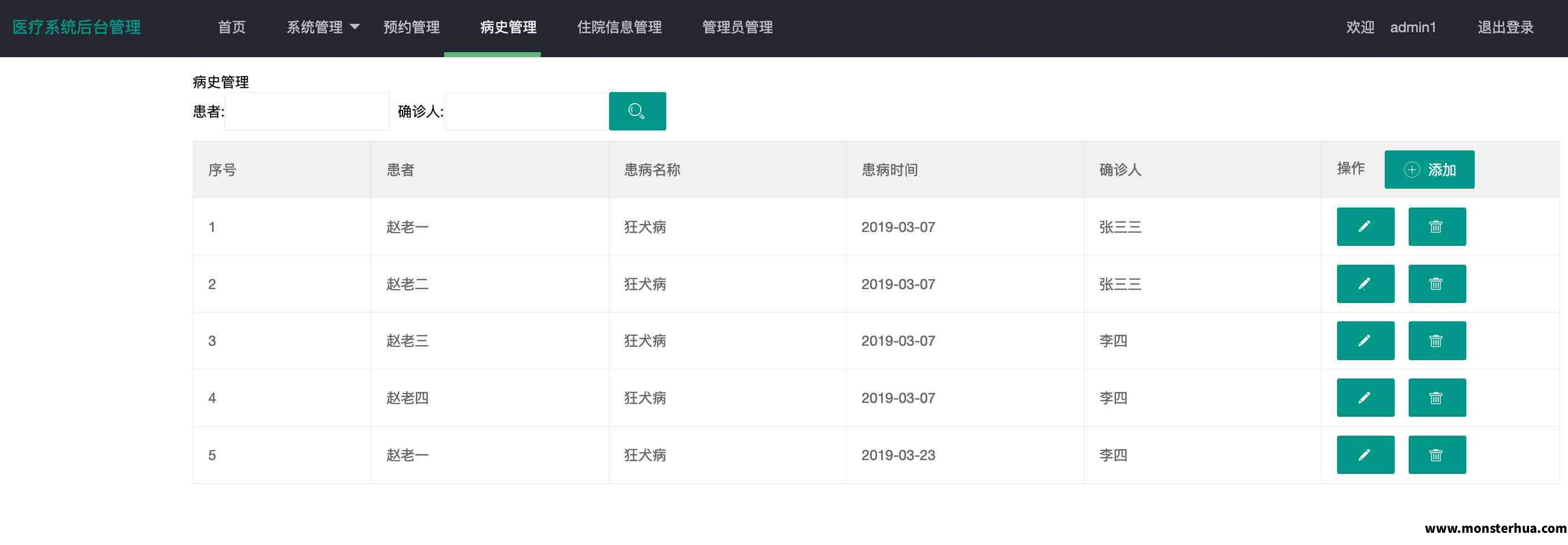Click patient name 赵老三
This screenshot has width=1568, height=545.
point(407,341)
